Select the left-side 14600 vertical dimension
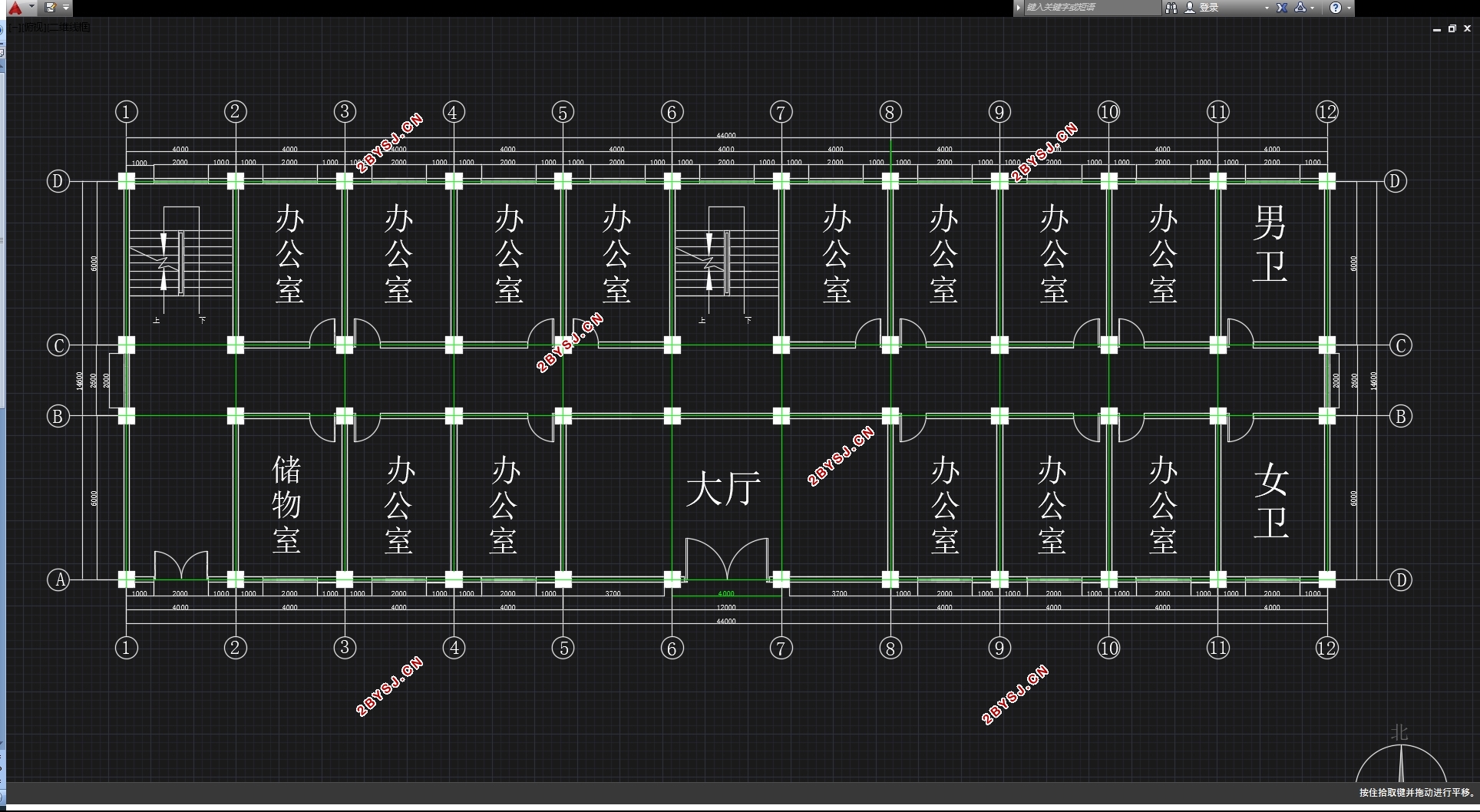 tap(79, 381)
